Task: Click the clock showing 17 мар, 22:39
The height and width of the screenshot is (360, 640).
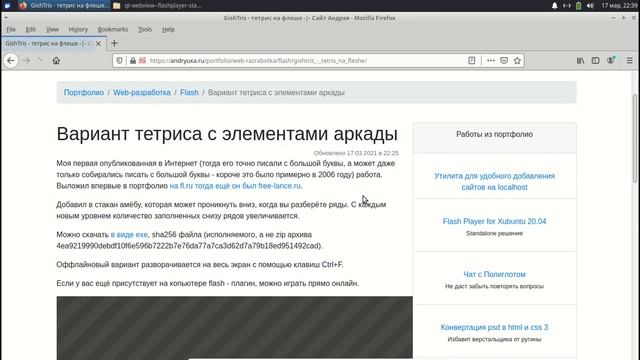Action: pos(619,6)
